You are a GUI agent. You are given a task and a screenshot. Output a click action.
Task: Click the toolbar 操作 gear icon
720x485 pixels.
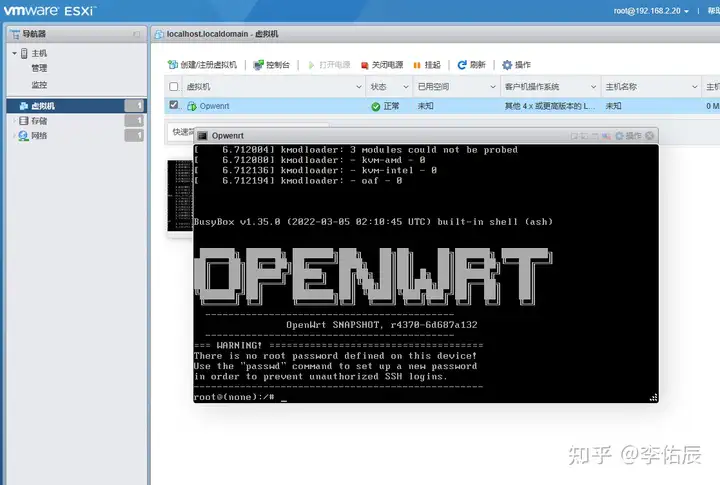coord(507,65)
